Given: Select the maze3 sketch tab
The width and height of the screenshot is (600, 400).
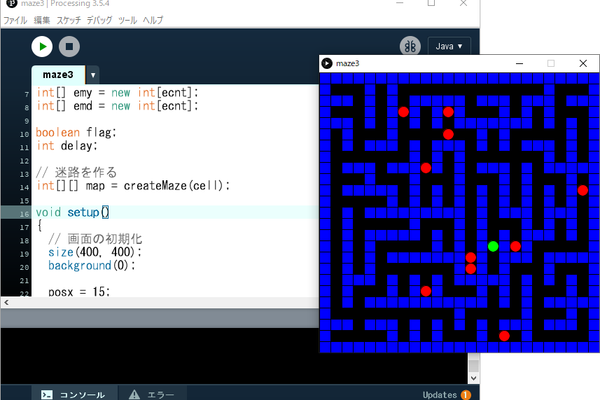Looking at the screenshot, I should coord(58,75).
